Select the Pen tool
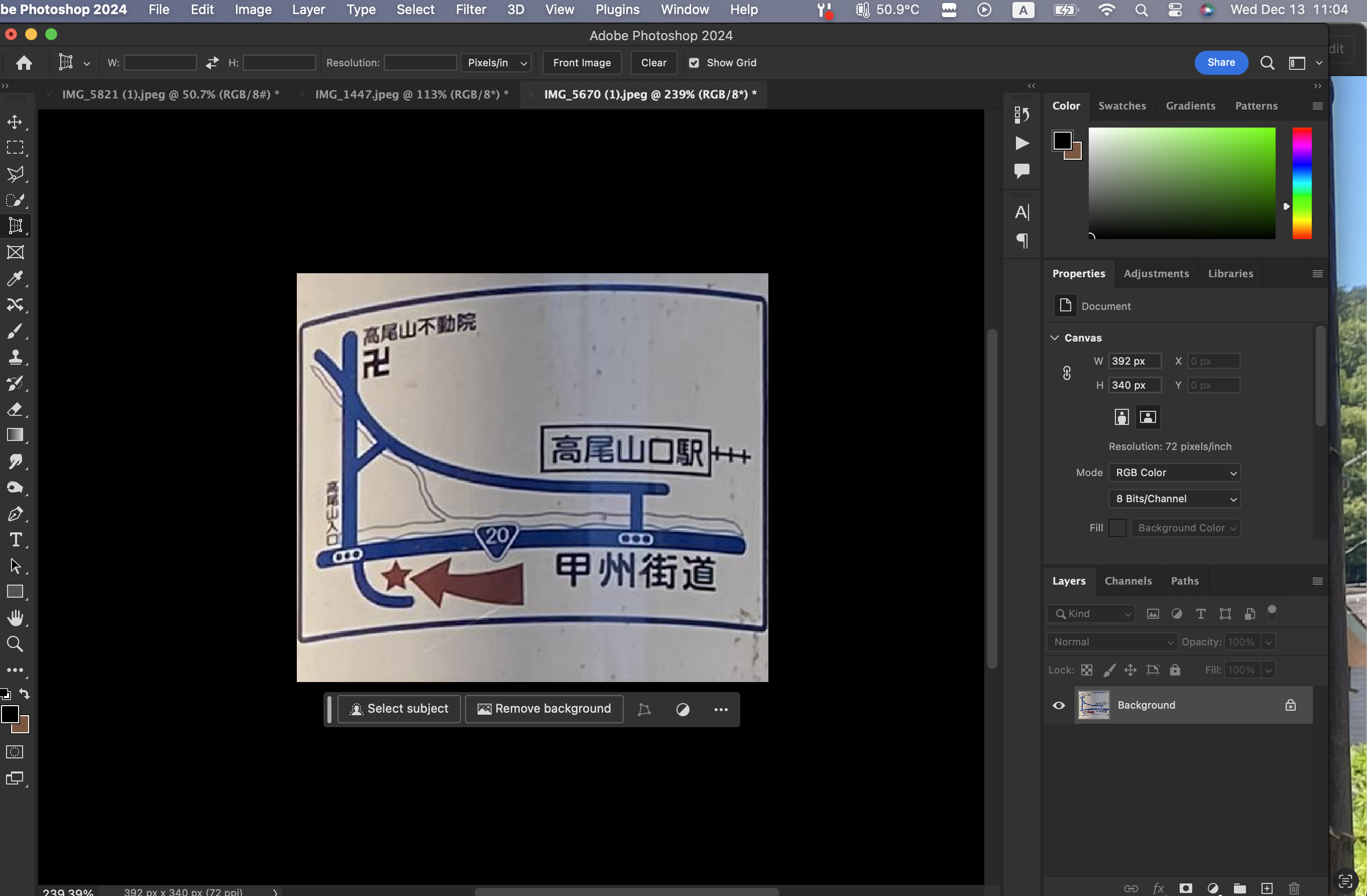The width and height of the screenshot is (1367, 896). 15,514
